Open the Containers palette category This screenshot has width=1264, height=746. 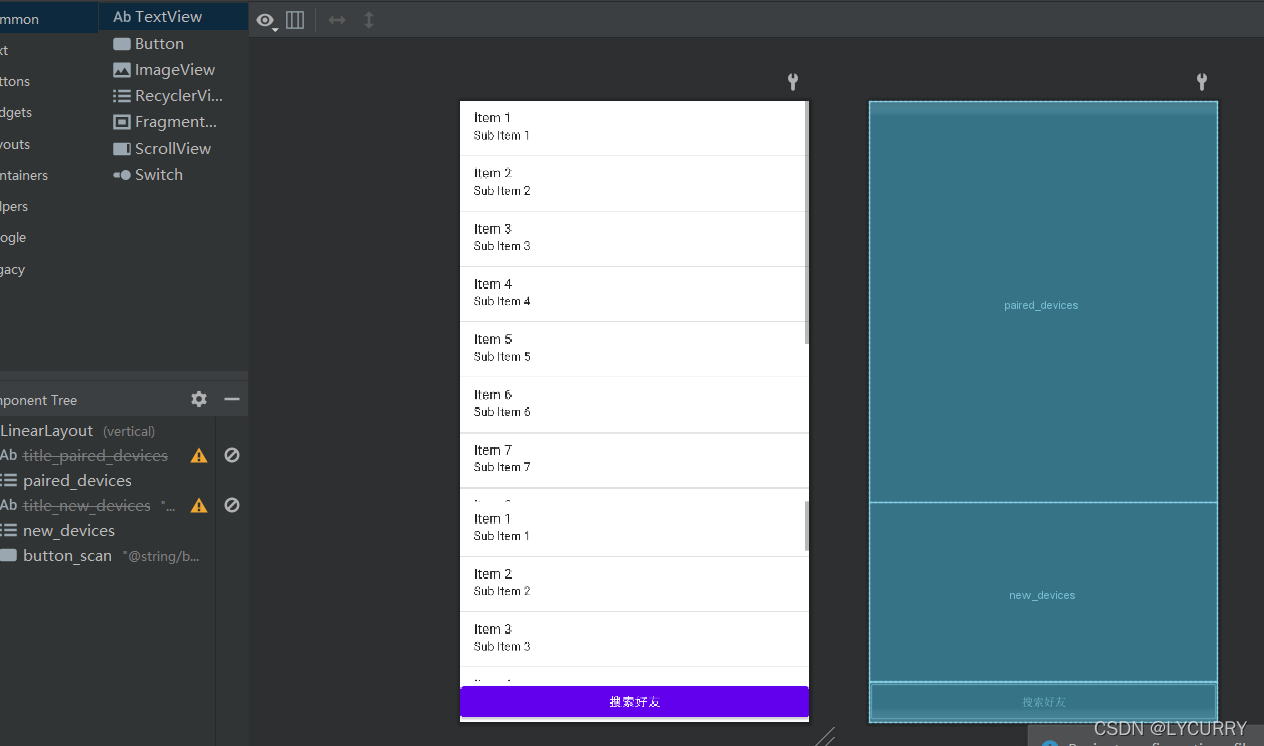(49, 175)
